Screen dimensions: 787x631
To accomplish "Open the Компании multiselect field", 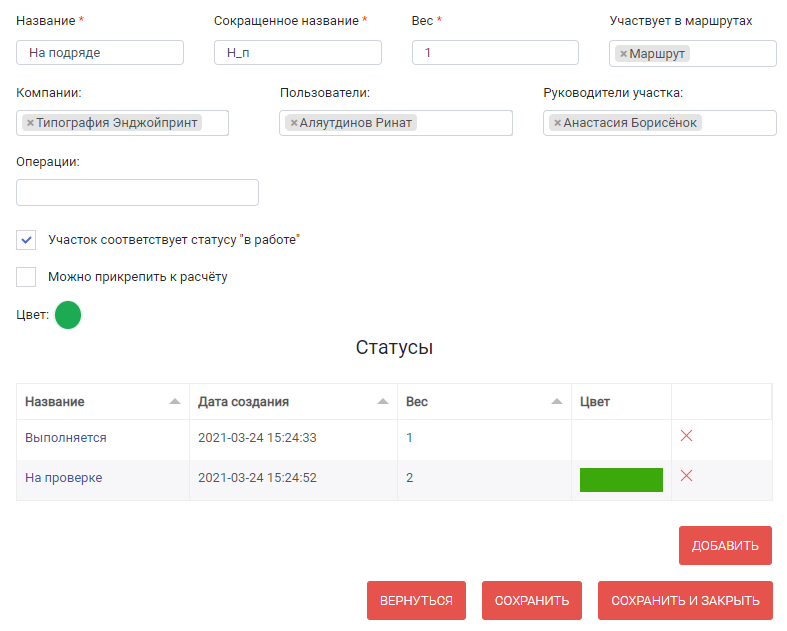I will 122,123.
